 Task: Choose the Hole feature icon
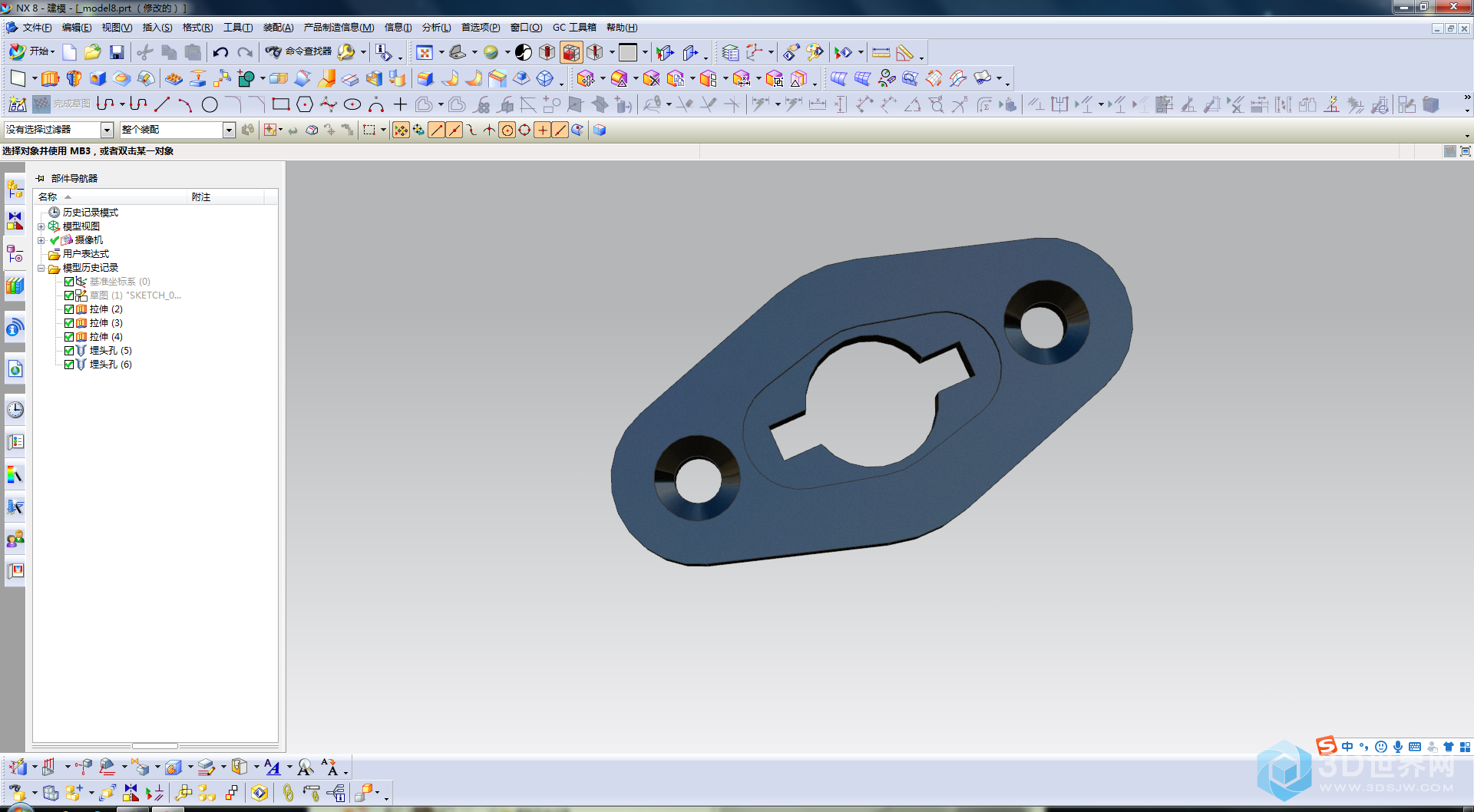click(97, 78)
